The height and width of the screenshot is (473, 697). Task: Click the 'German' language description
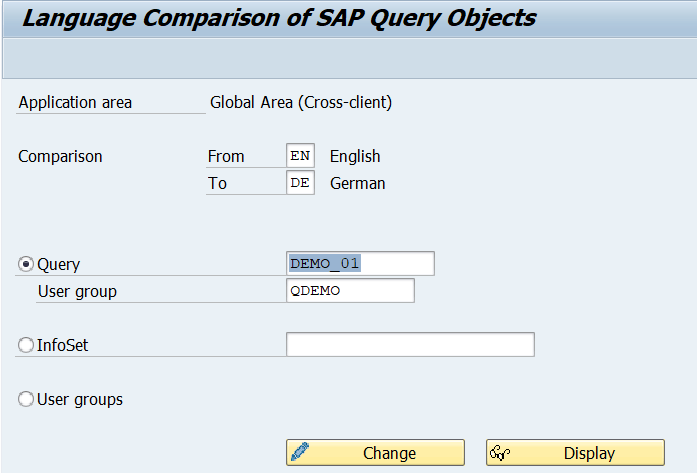pyautogui.click(x=357, y=183)
